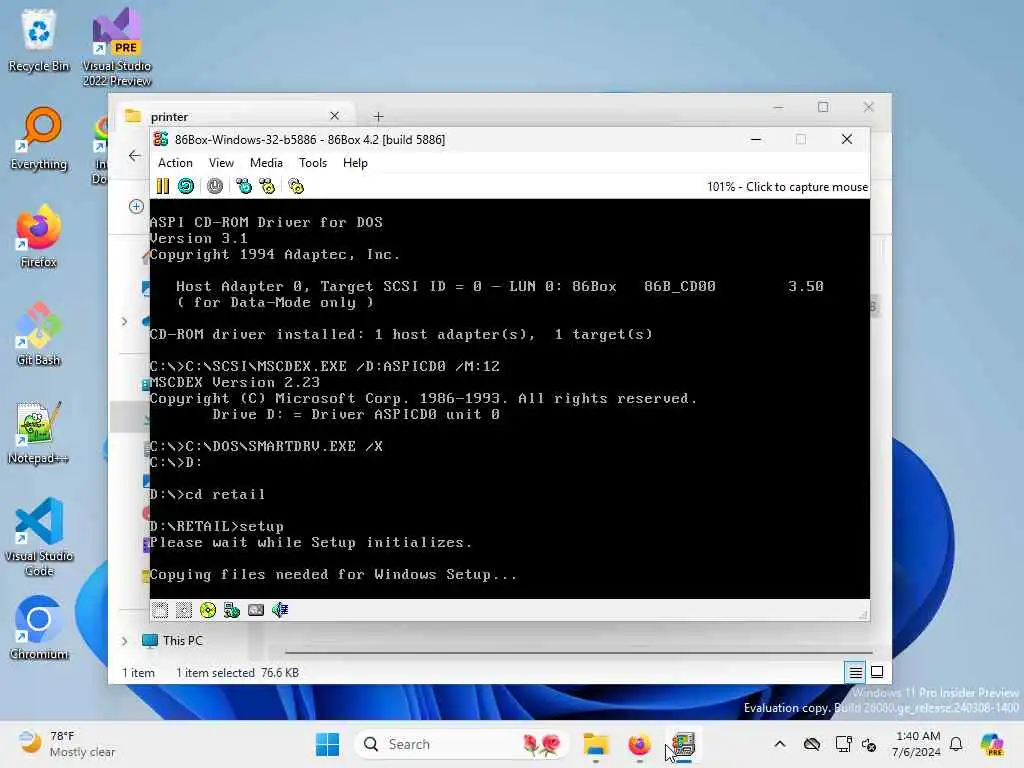This screenshot has width=1024, height=768.
Task: Click the hard disk status icon
Action: 232,610
